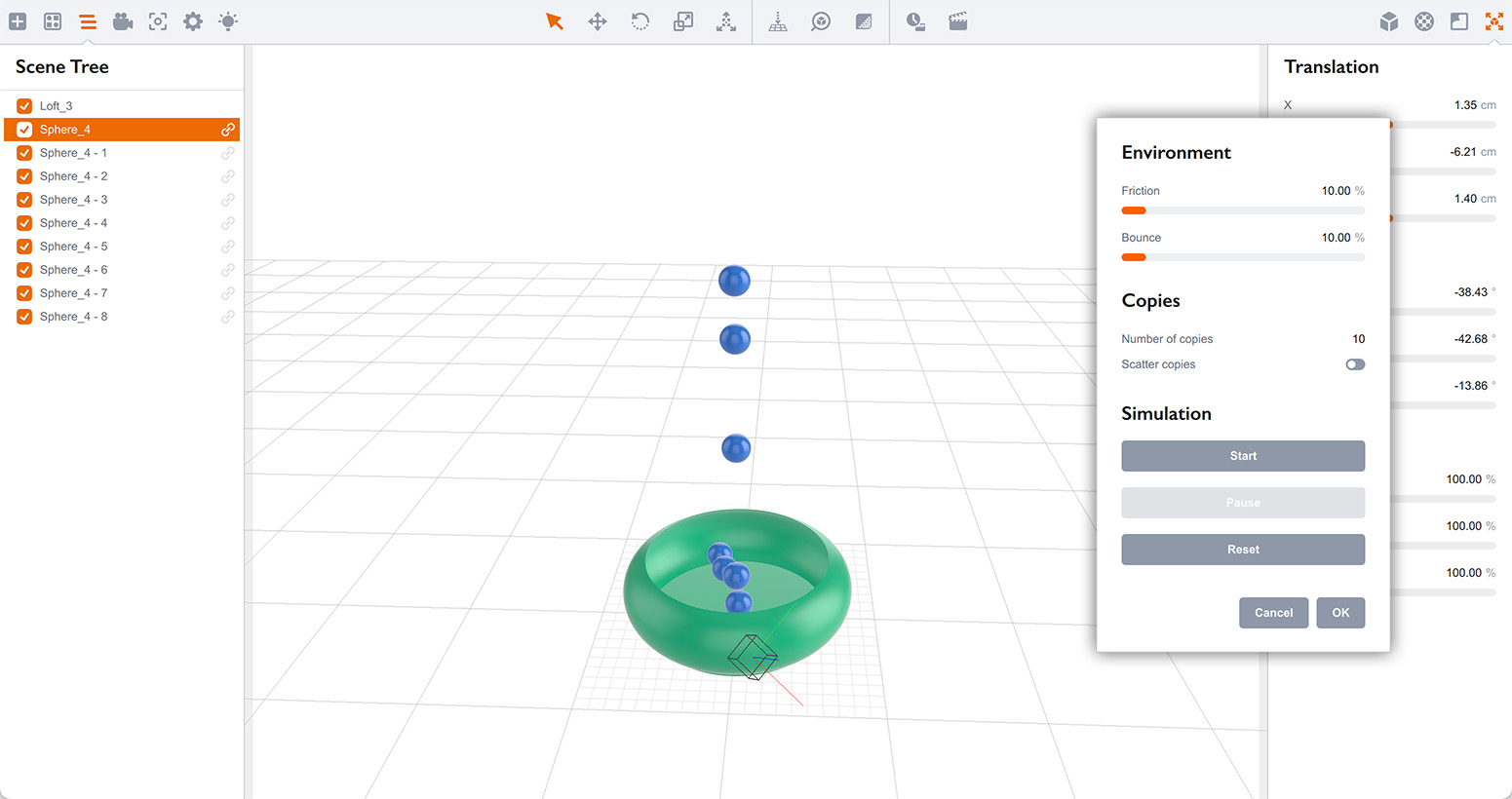Select the Add Object tool
The width and height of the screenshot is (1512, 799).
click(18, 20)
